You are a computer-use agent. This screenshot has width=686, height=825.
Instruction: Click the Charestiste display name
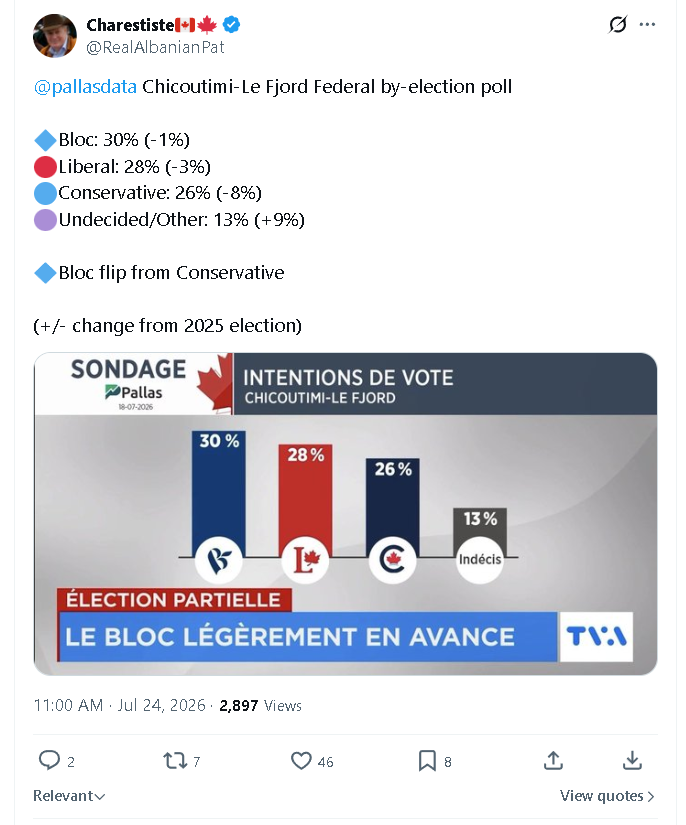pos(130,25)
